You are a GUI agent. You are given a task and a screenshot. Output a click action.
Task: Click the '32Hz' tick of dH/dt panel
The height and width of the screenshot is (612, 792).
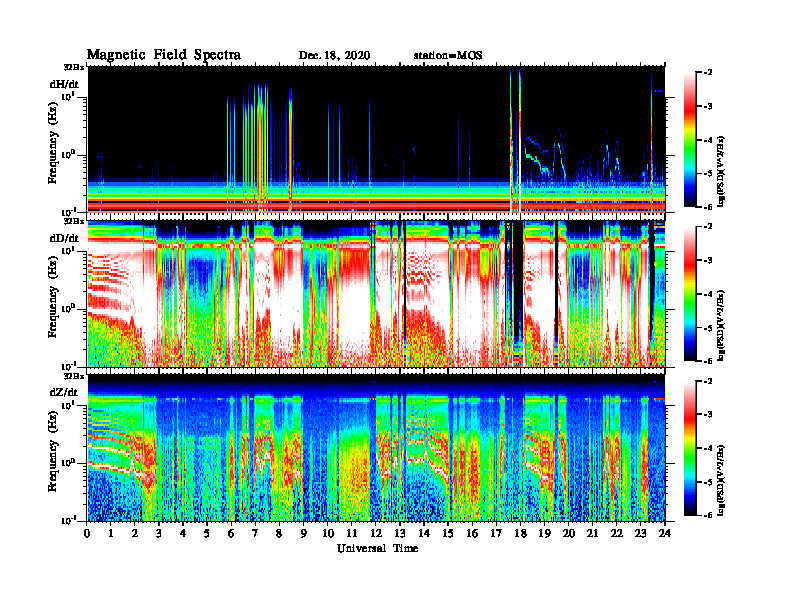(74, 67)
